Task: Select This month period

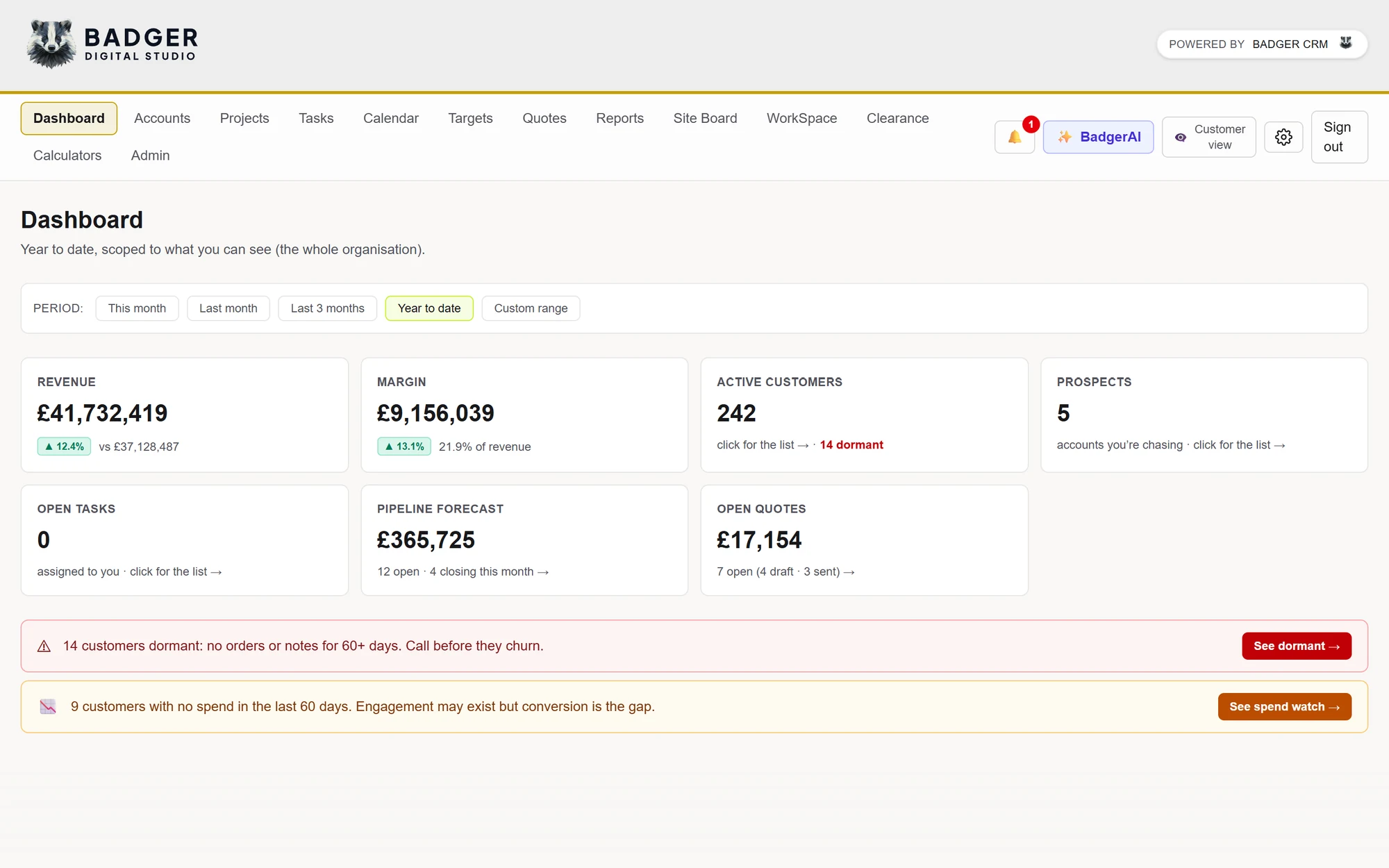Action: click(x=137, y=308)
